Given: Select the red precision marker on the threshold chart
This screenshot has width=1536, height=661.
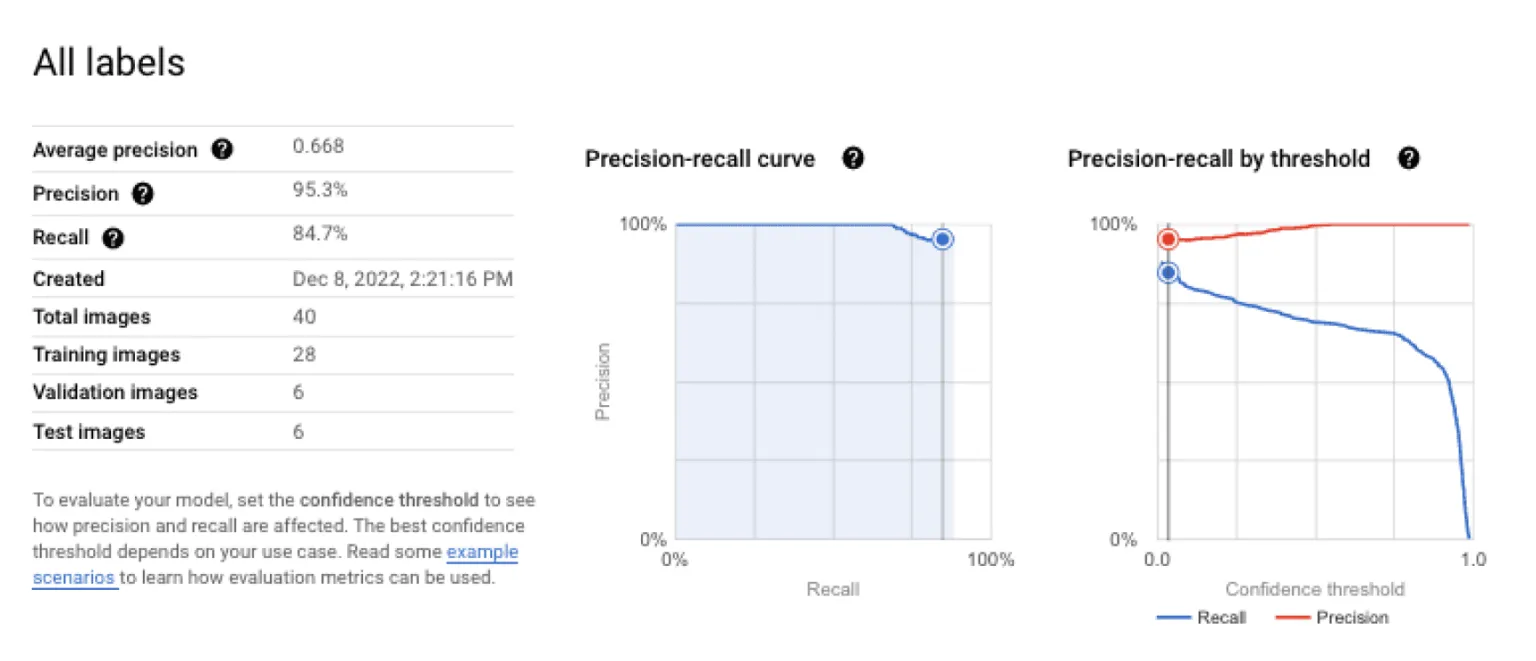Looking at the screenshot, I should coord(1166,240).
